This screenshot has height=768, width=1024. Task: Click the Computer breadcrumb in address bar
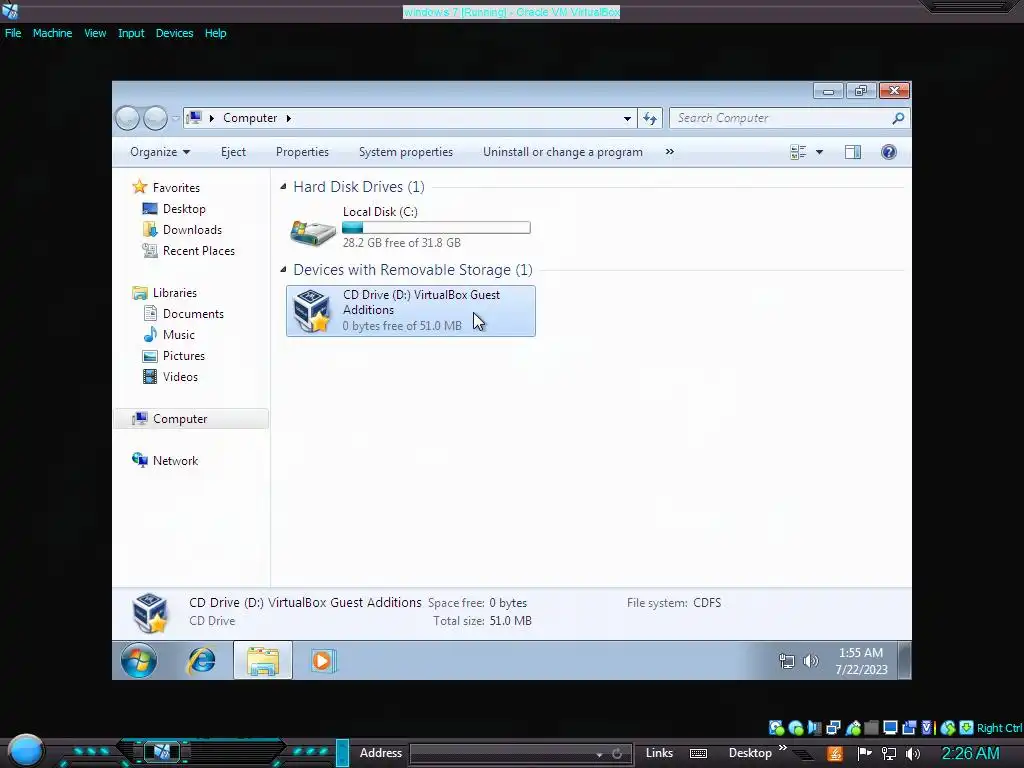click(x=250, y=118)
